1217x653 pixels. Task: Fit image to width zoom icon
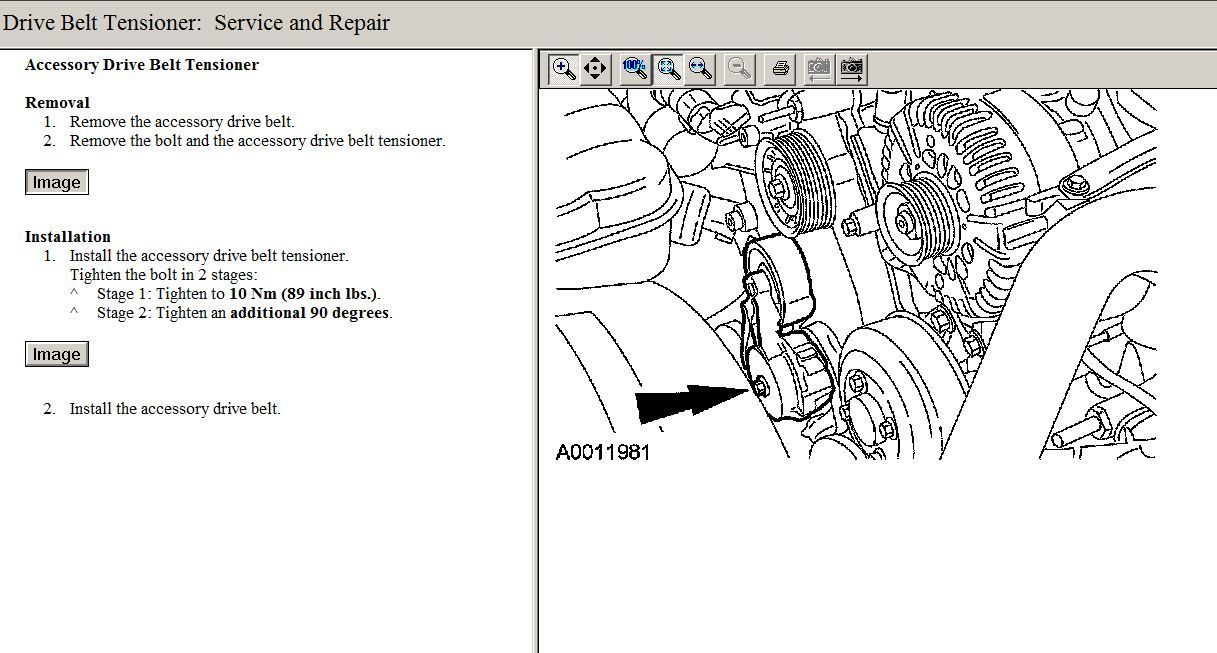click(x=700, y=69)
